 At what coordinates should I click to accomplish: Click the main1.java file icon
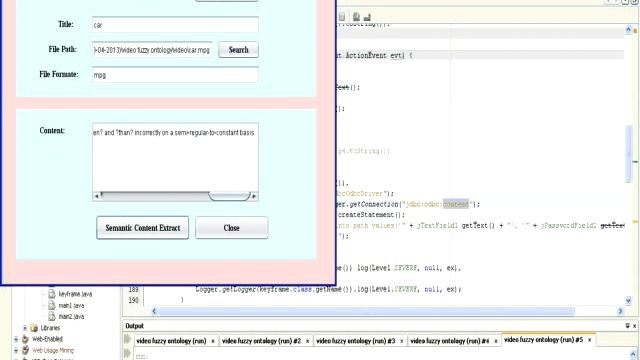(x=52, y=305)
